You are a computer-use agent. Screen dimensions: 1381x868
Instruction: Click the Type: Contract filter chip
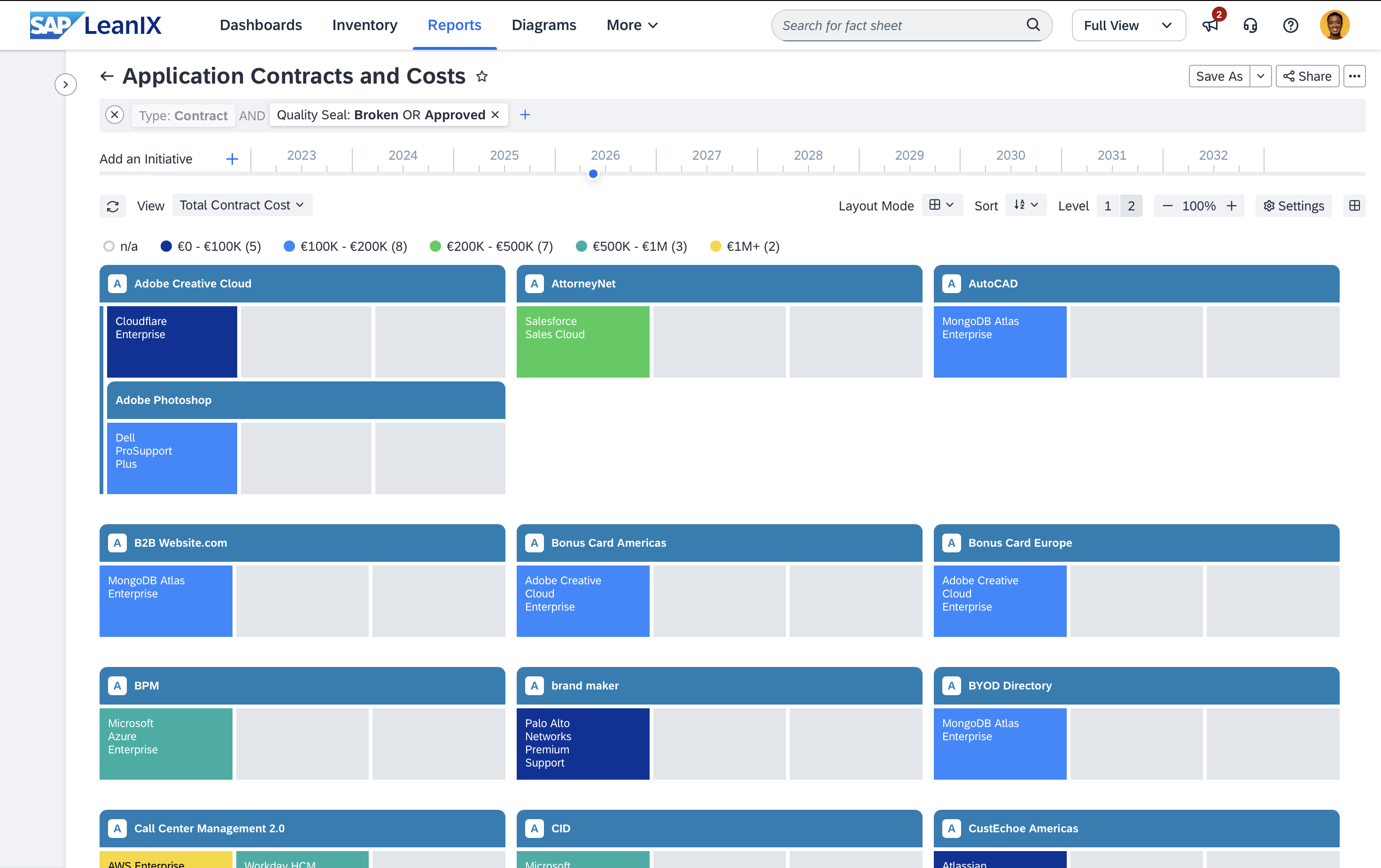183,115
